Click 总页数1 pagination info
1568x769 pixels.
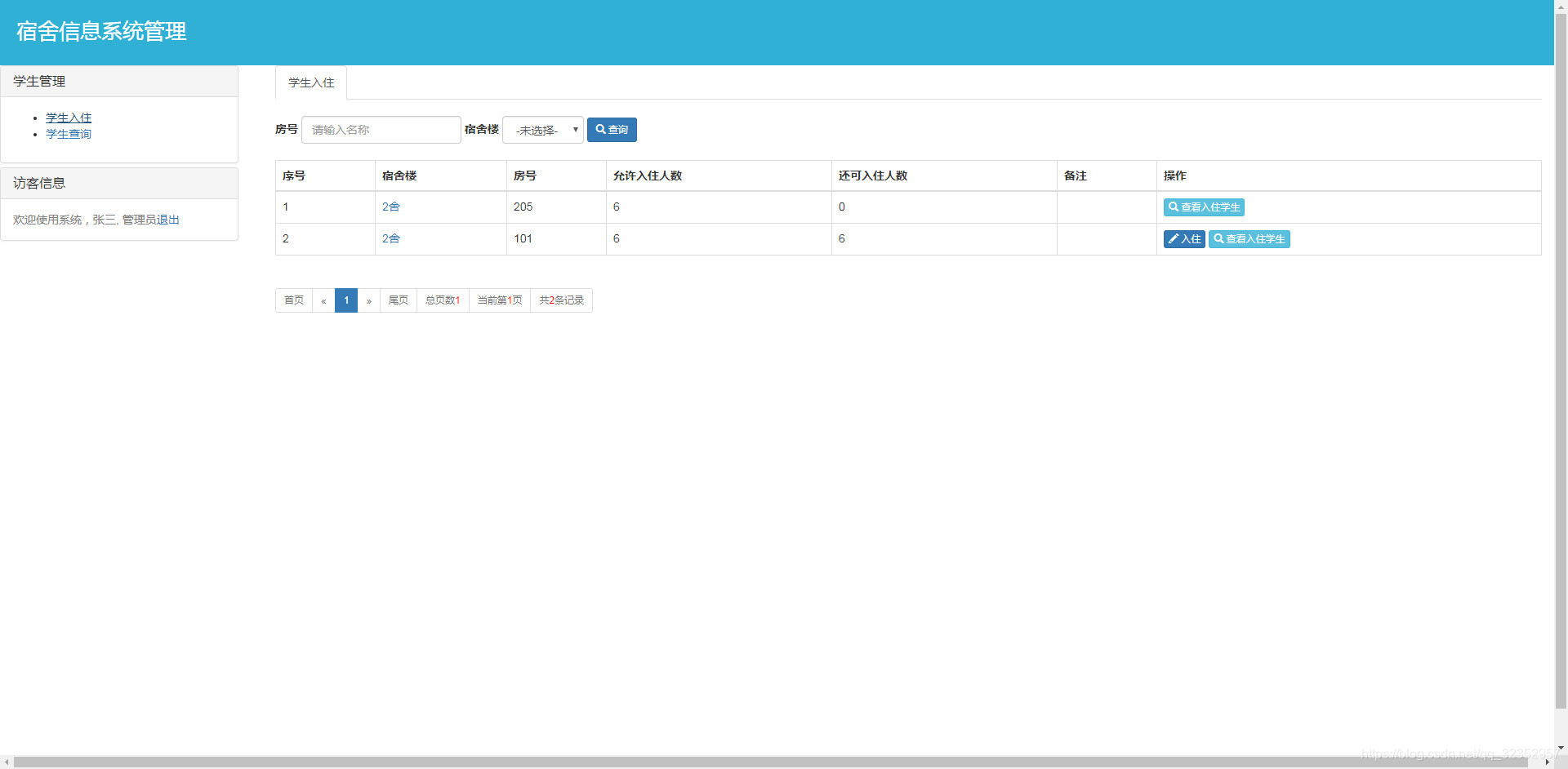[x=443, y=300]
